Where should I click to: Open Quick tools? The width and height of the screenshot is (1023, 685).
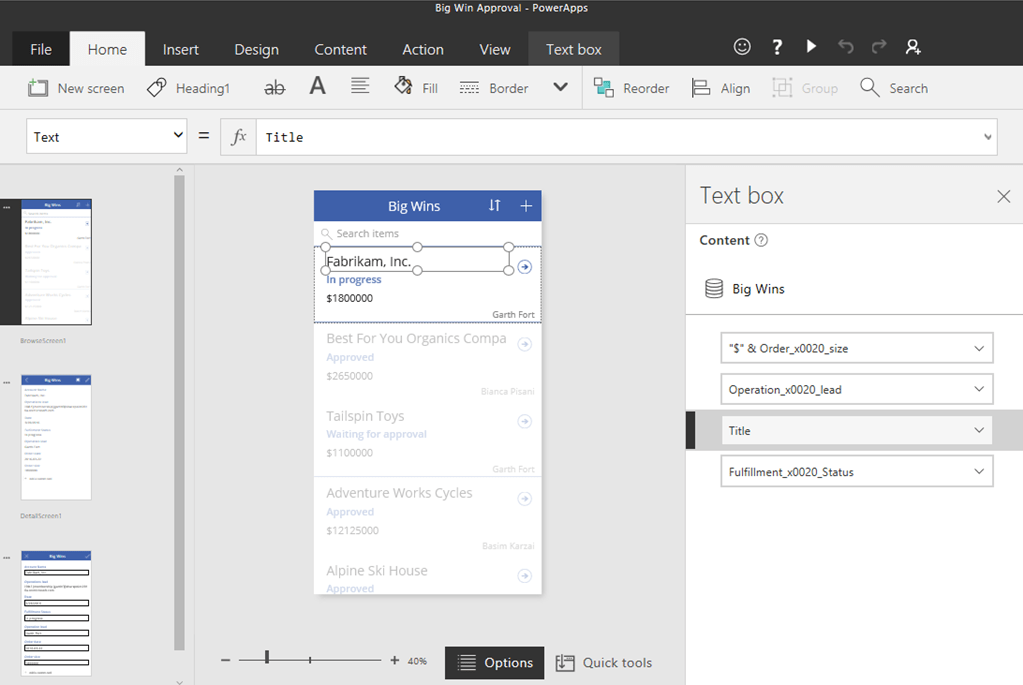(603, 663)
